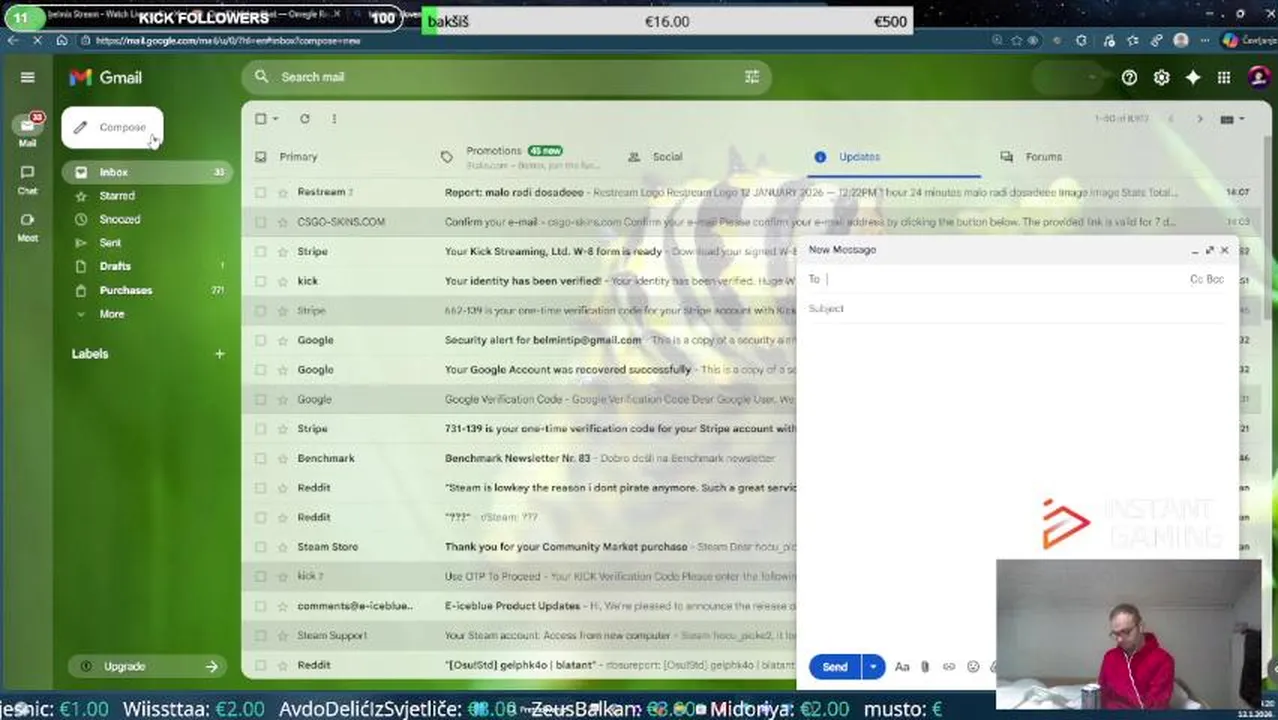Screen dimensions: 1278x720
Task: Open the Snoozed folder
Action: 120,219
